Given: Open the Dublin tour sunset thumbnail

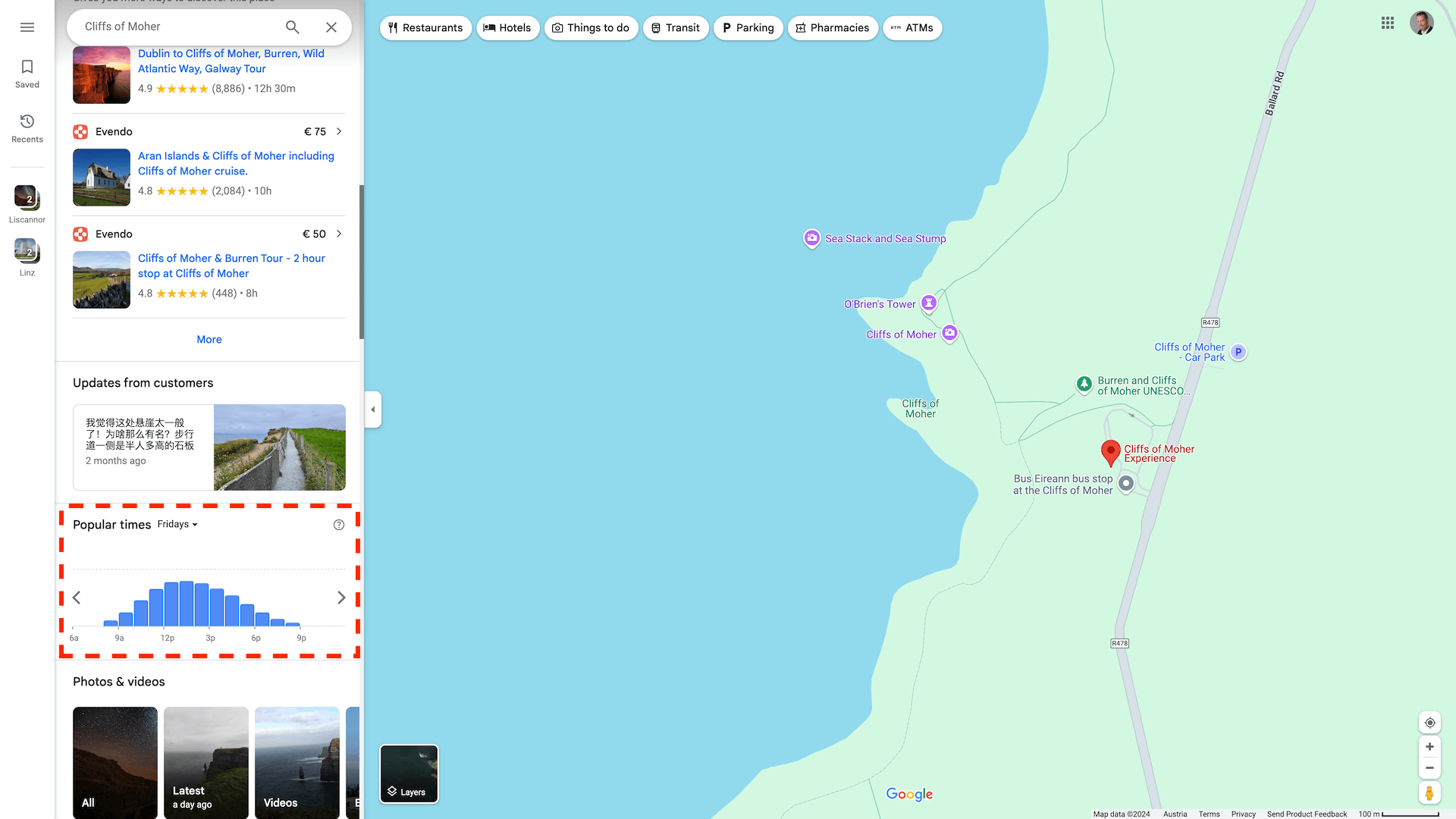Looking at the screenshot, I should pyautogui.click(x=102, y=75).
